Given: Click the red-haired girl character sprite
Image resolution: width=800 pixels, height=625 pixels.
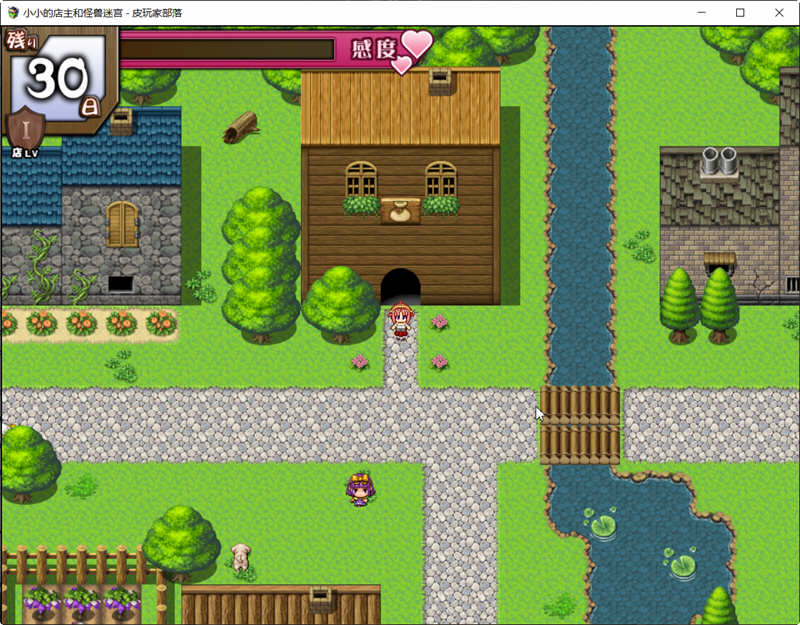Looking at the screenshot, I should click(400, 321).
